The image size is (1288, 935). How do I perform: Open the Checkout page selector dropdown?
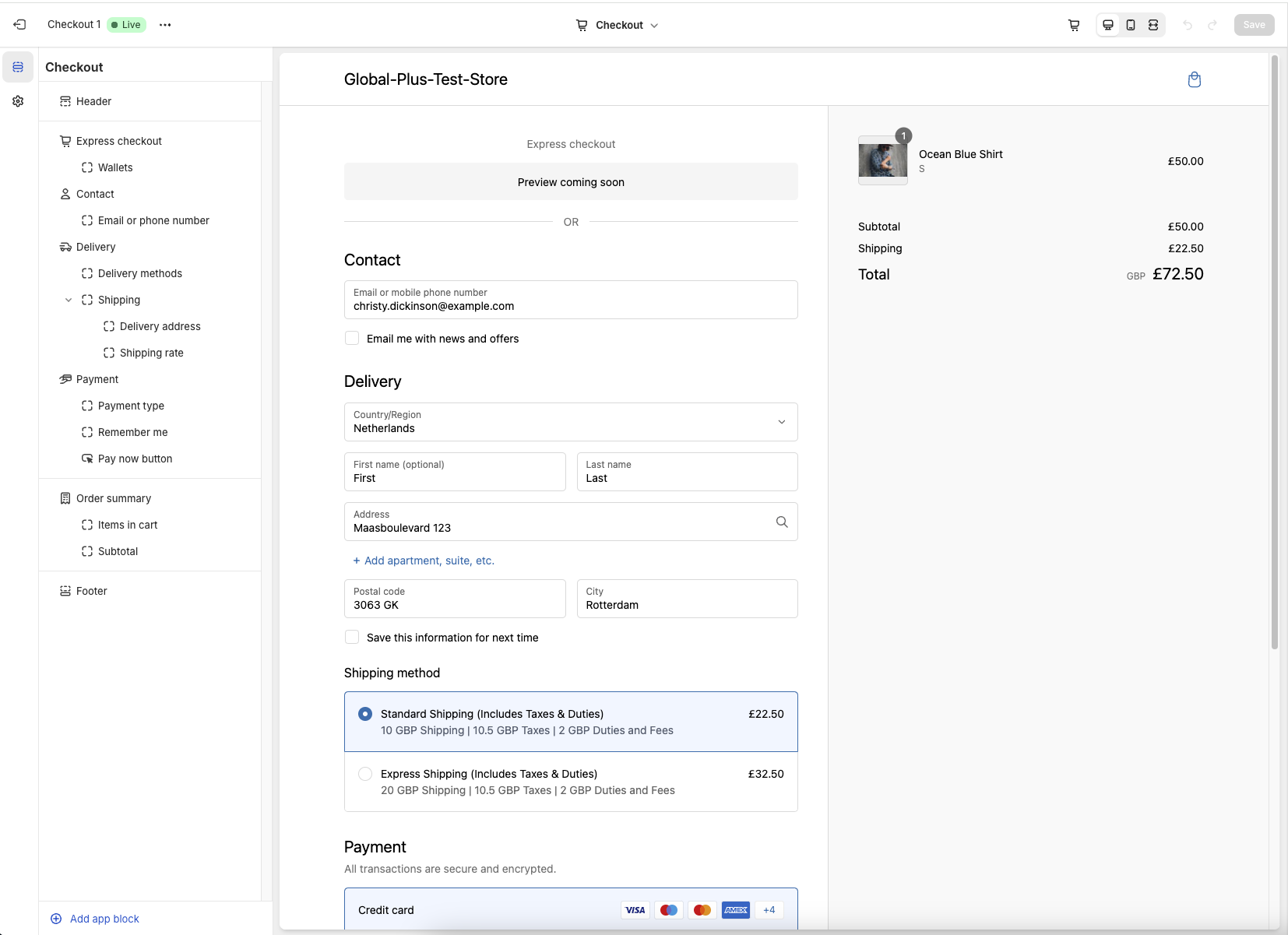tap(618, 25)
